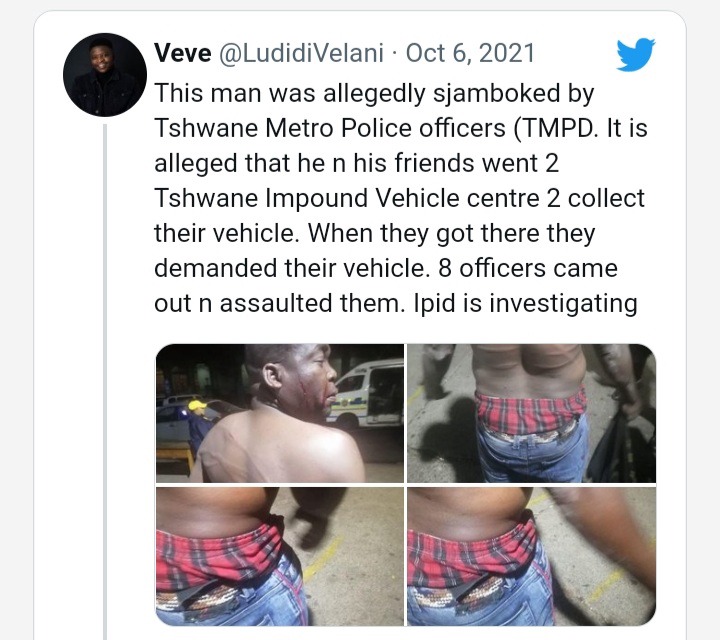This screenshot has width=720, height=640.
Task: Open Veve's round profile avatar
Action: [x=105, y=74]
